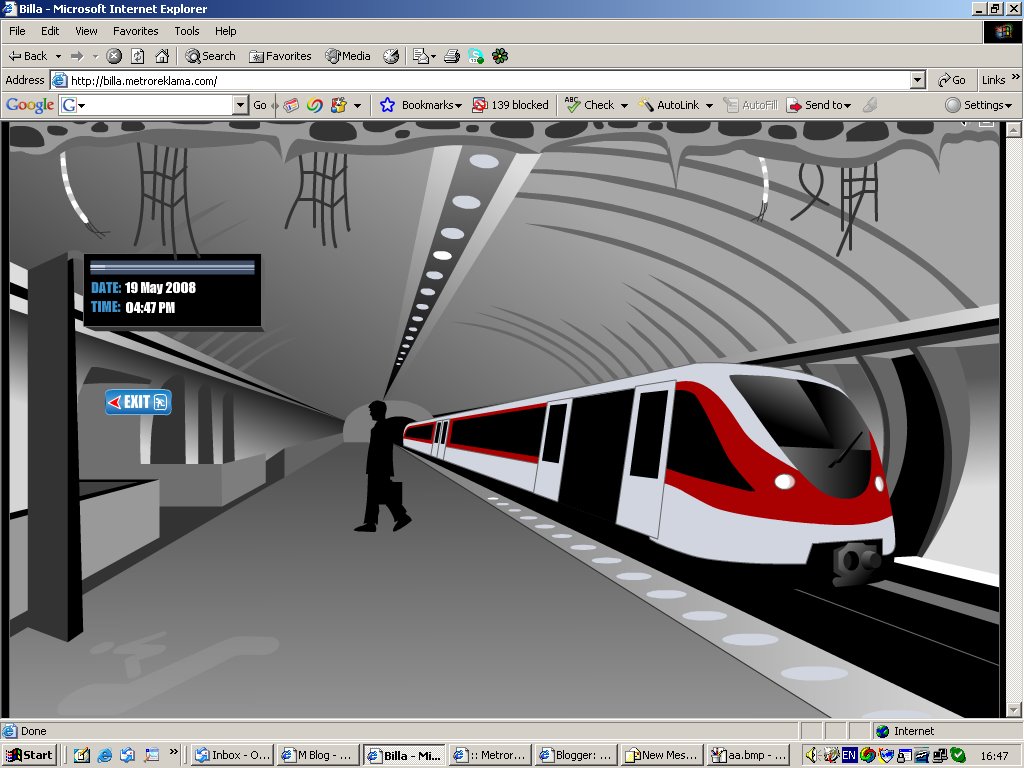Click the Forward arrow icon
Image resolution: width=1024 pixels, height=768 pixels.
[77, 56]
